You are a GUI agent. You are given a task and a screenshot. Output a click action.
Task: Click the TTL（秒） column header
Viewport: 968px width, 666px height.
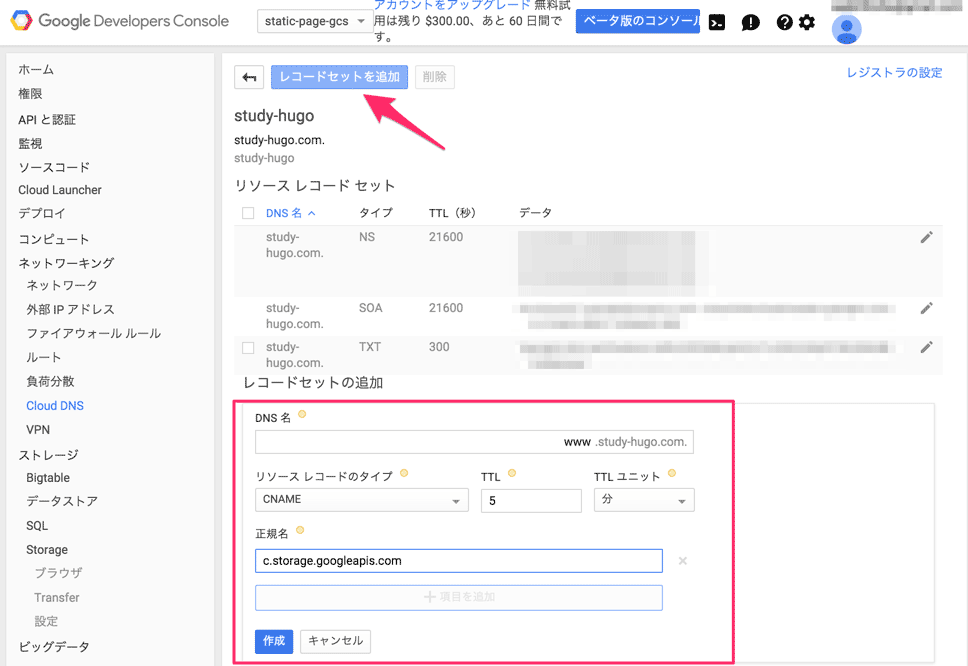click(x=453, y=213)
